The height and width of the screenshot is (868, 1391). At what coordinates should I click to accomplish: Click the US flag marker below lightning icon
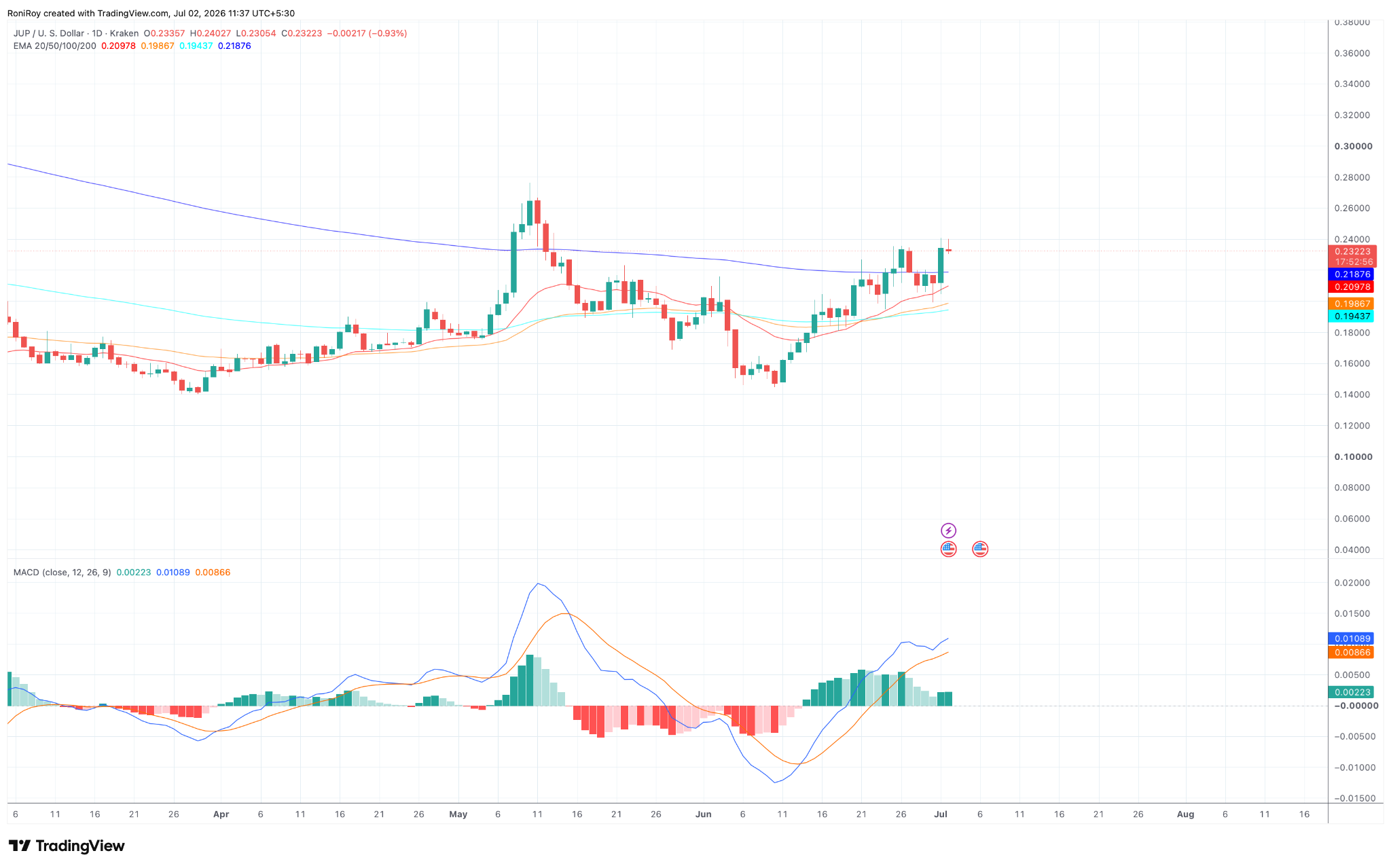[948, 549]
